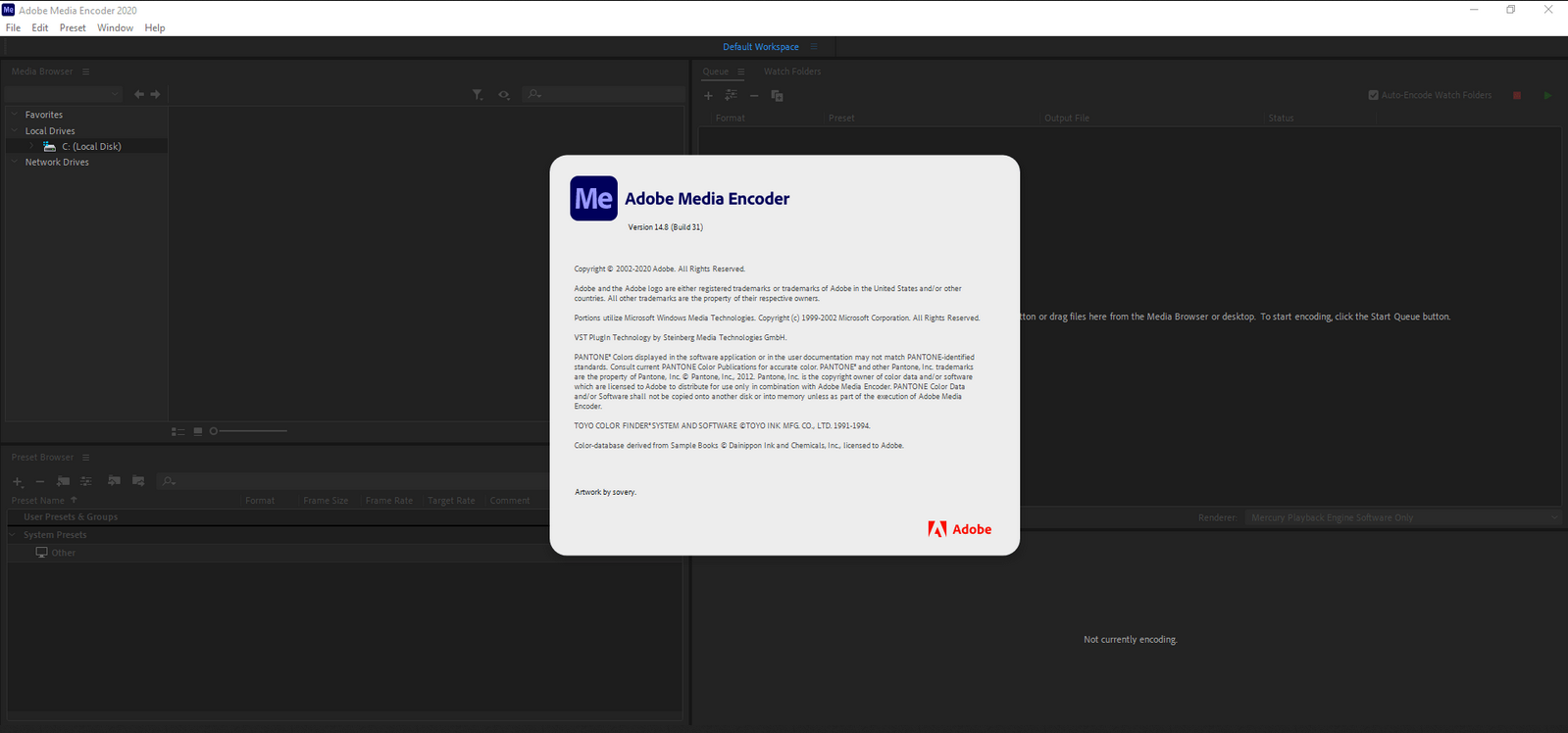Open the File menu
The width and height of the screenshot is (1568, 733).
13,27
